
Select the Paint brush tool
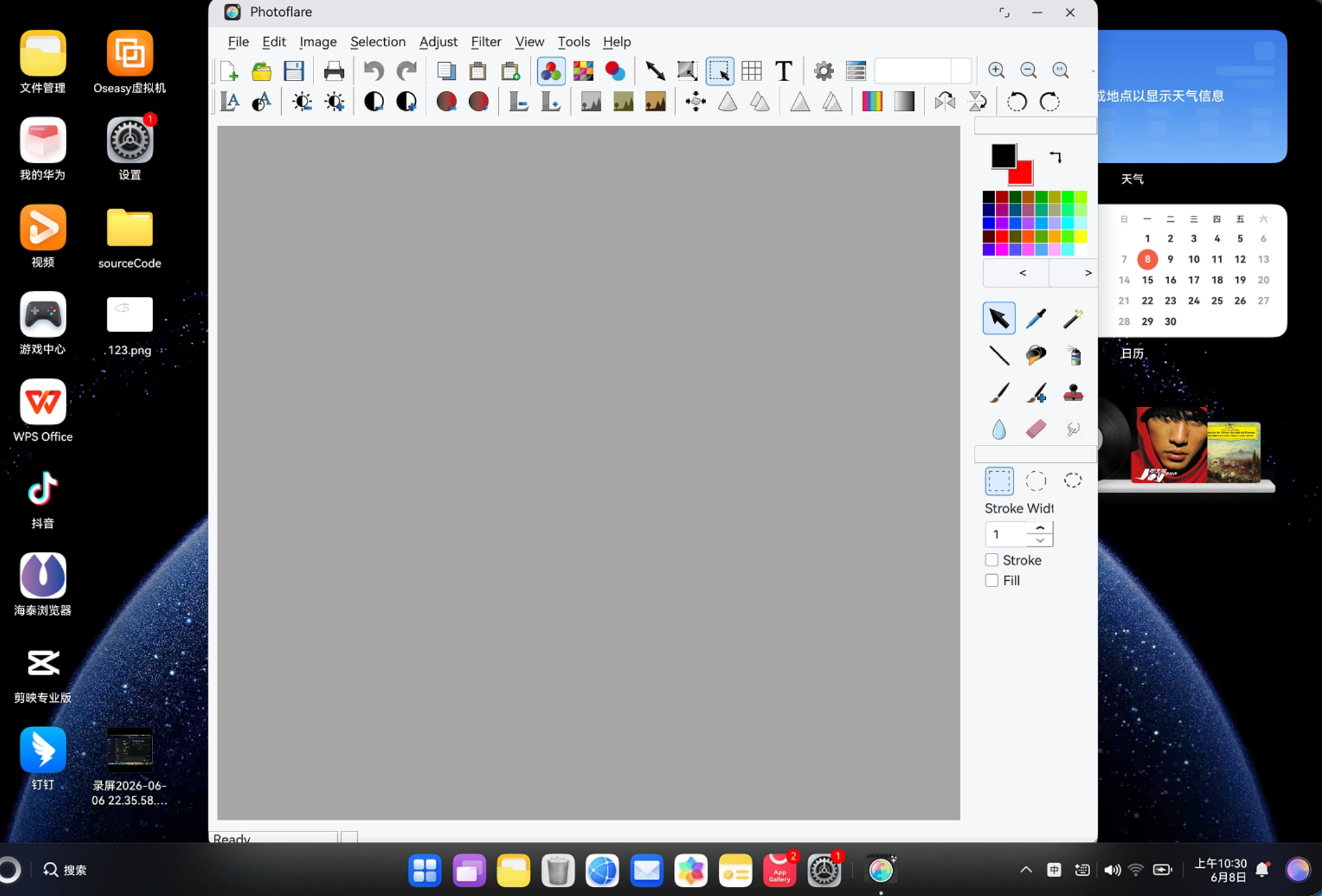999,393
